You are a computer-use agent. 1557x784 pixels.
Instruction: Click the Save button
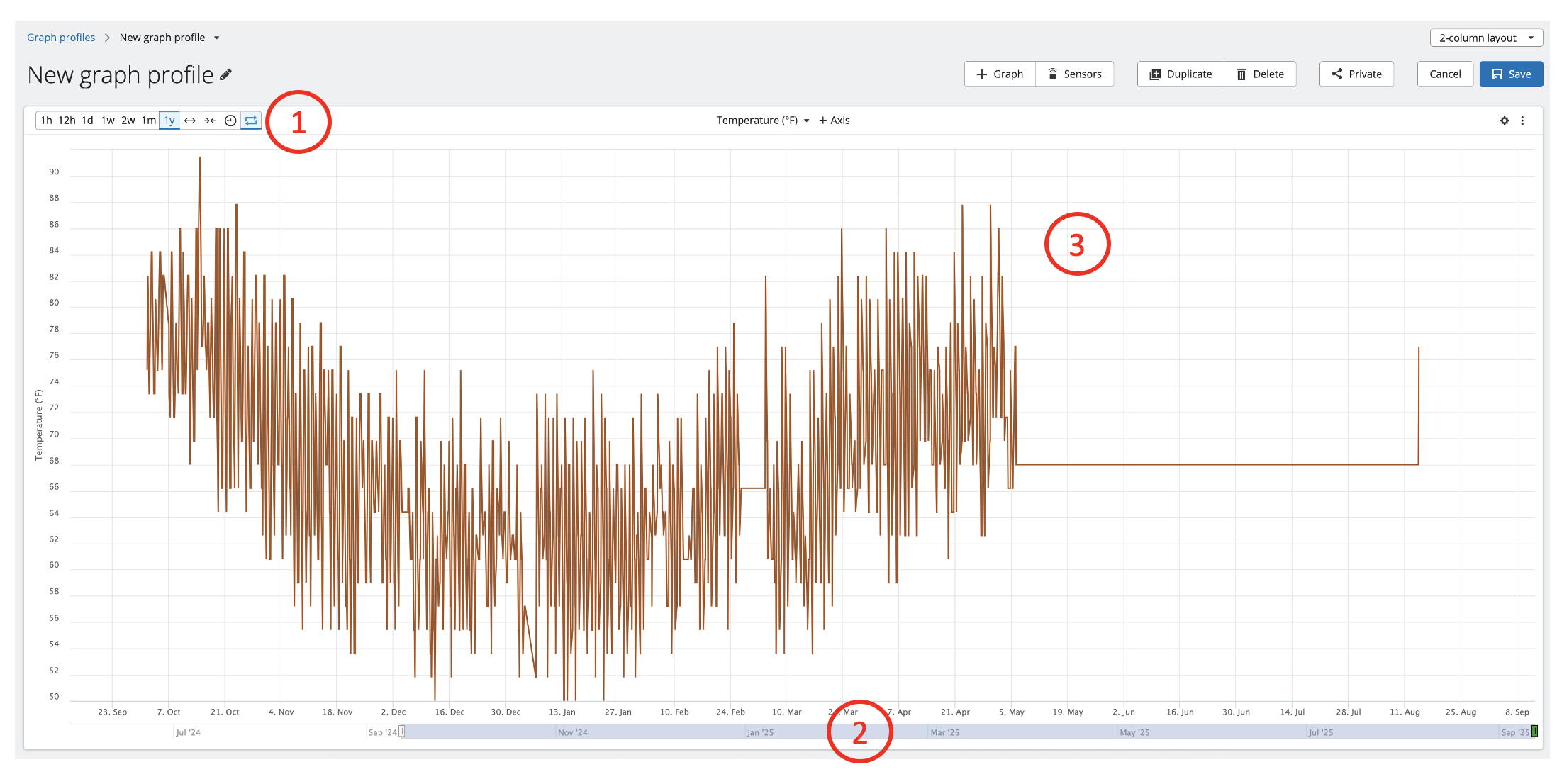[1511, 74]
